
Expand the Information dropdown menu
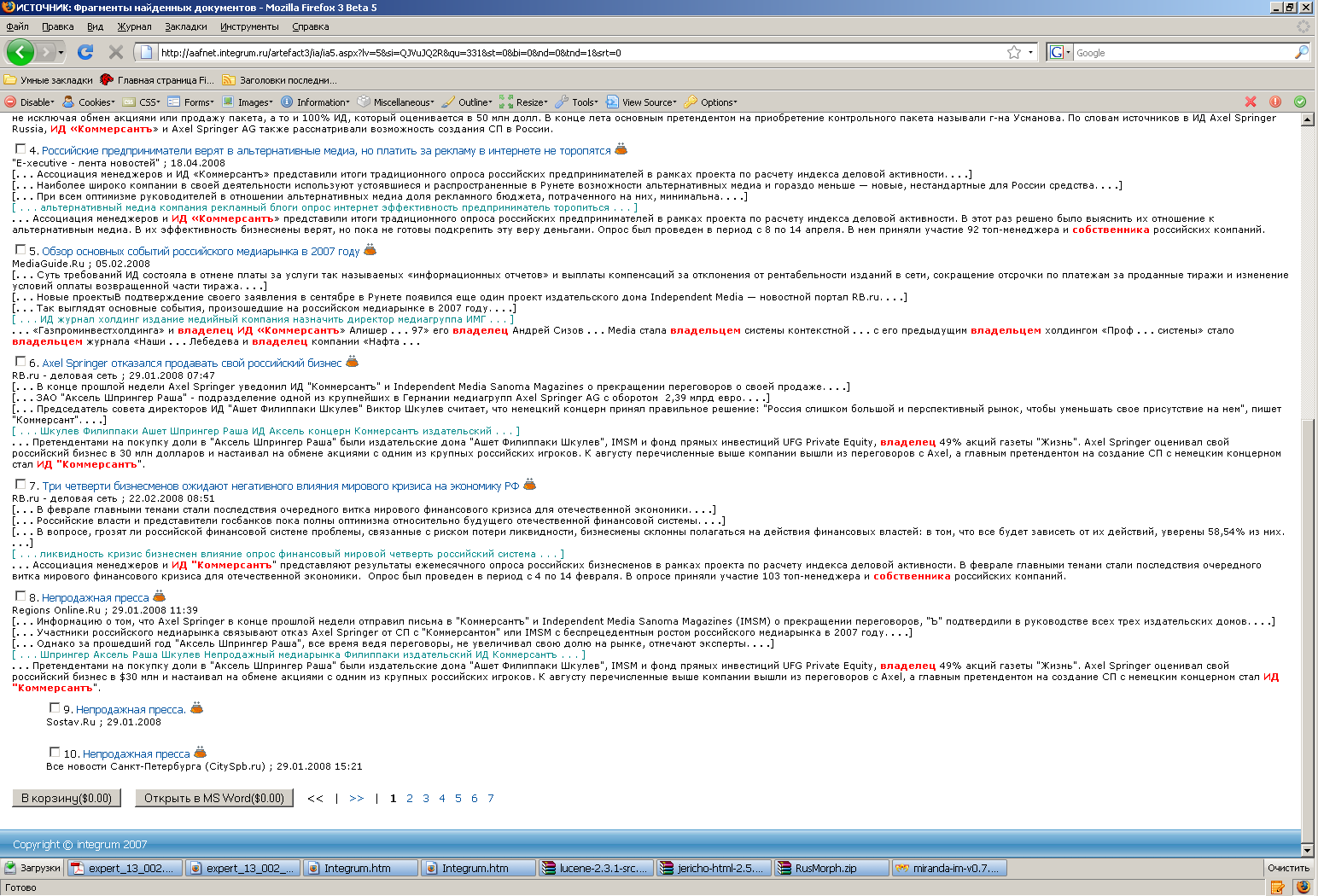pyautogui.click(x=316, y=102)
